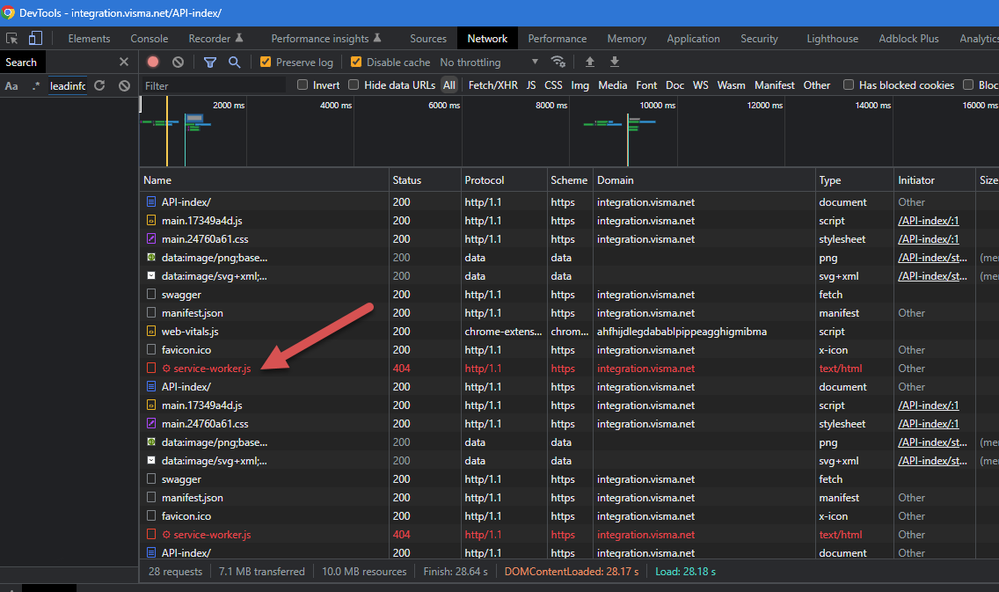Open the Application tab
Screen dimensions: 999x592
(693, 38)
